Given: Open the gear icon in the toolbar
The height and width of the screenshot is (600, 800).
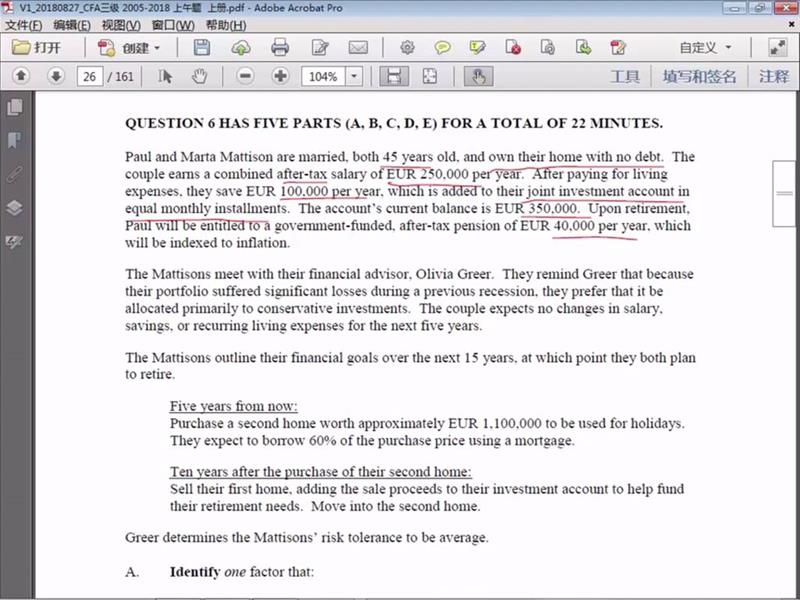Looking at the screenshot, I should (x=407, y=48).
